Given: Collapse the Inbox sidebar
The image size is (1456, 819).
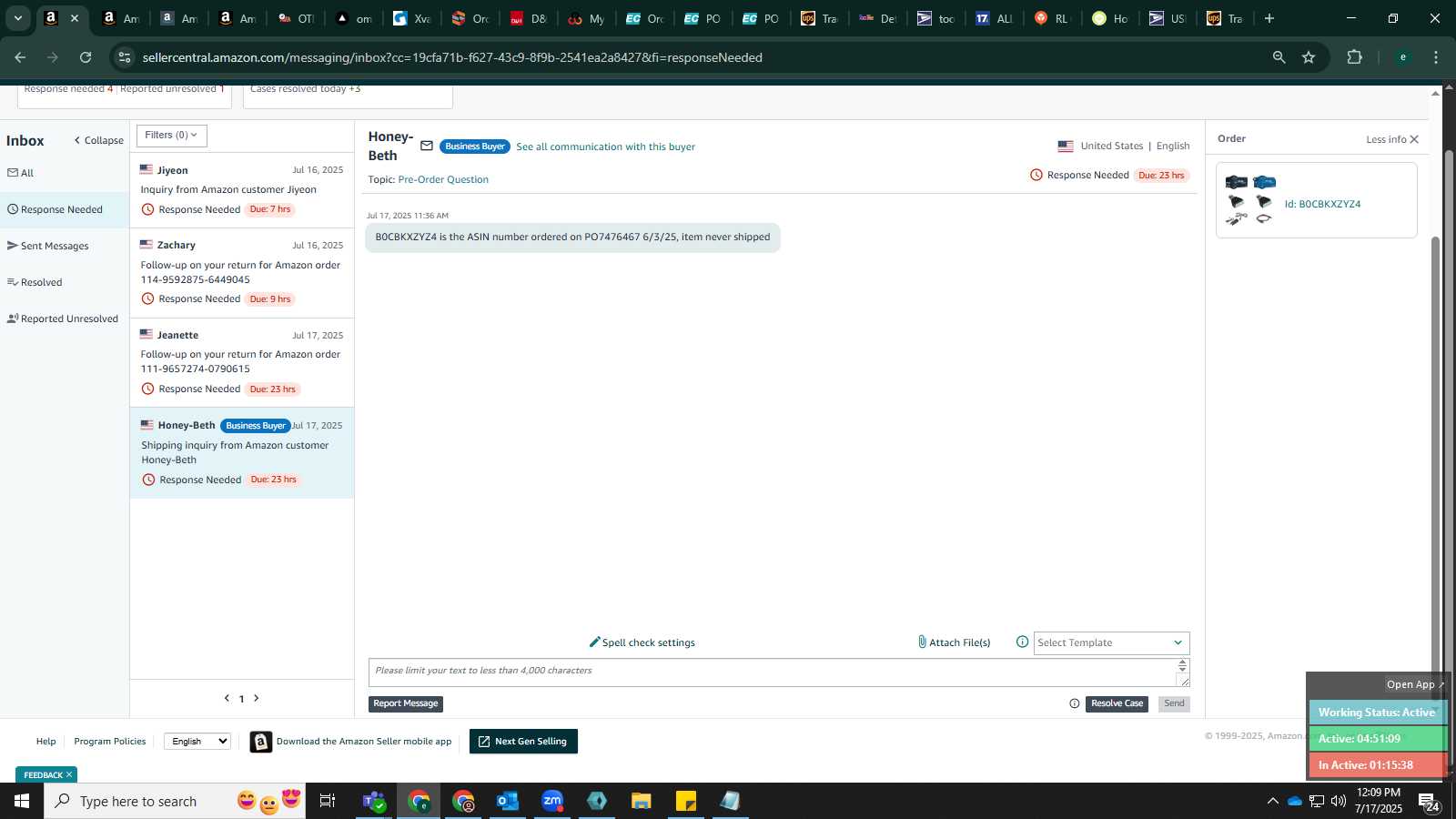Looking at the screenshot, I should click(x=98, y=140).
